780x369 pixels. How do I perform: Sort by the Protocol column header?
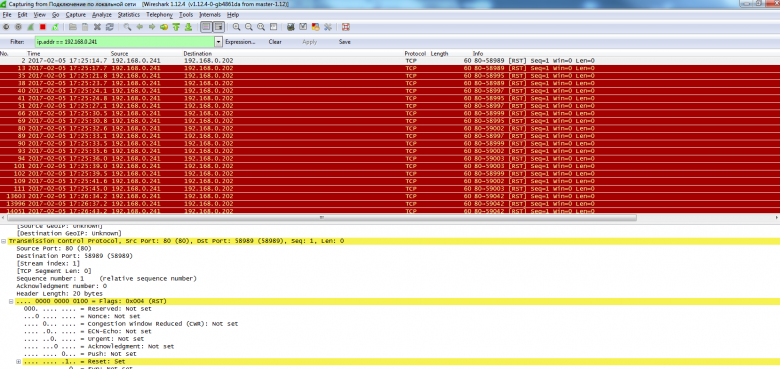[415, 53]
